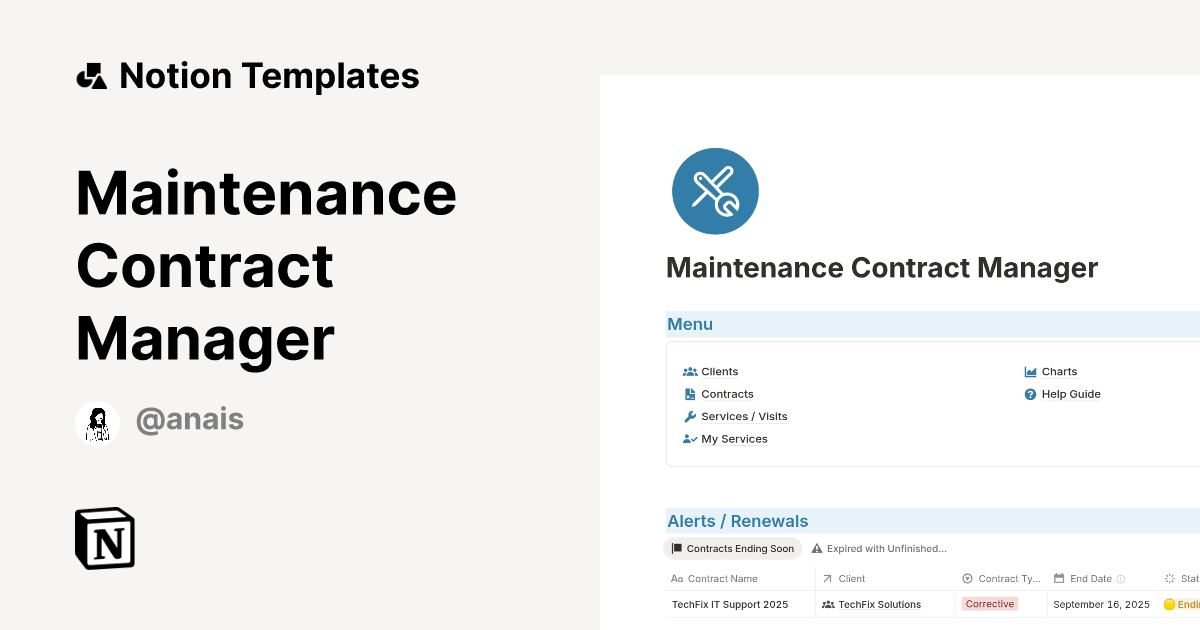The height and width of the screenshot is (630, 1200).
Task: Click the Notion logo icon on the left
Action: click(104, 538)
